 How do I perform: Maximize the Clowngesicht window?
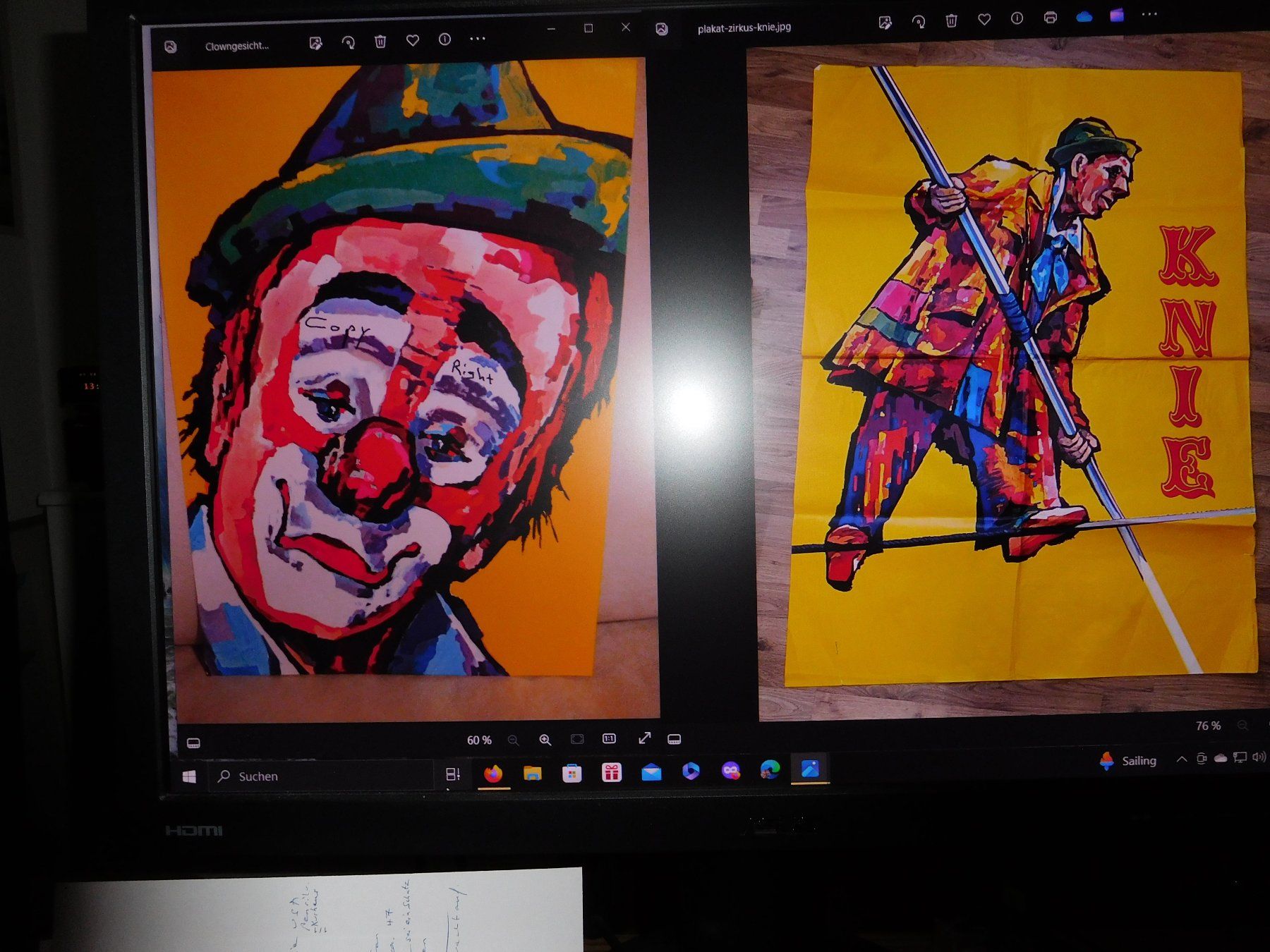(x=588, y=28)
